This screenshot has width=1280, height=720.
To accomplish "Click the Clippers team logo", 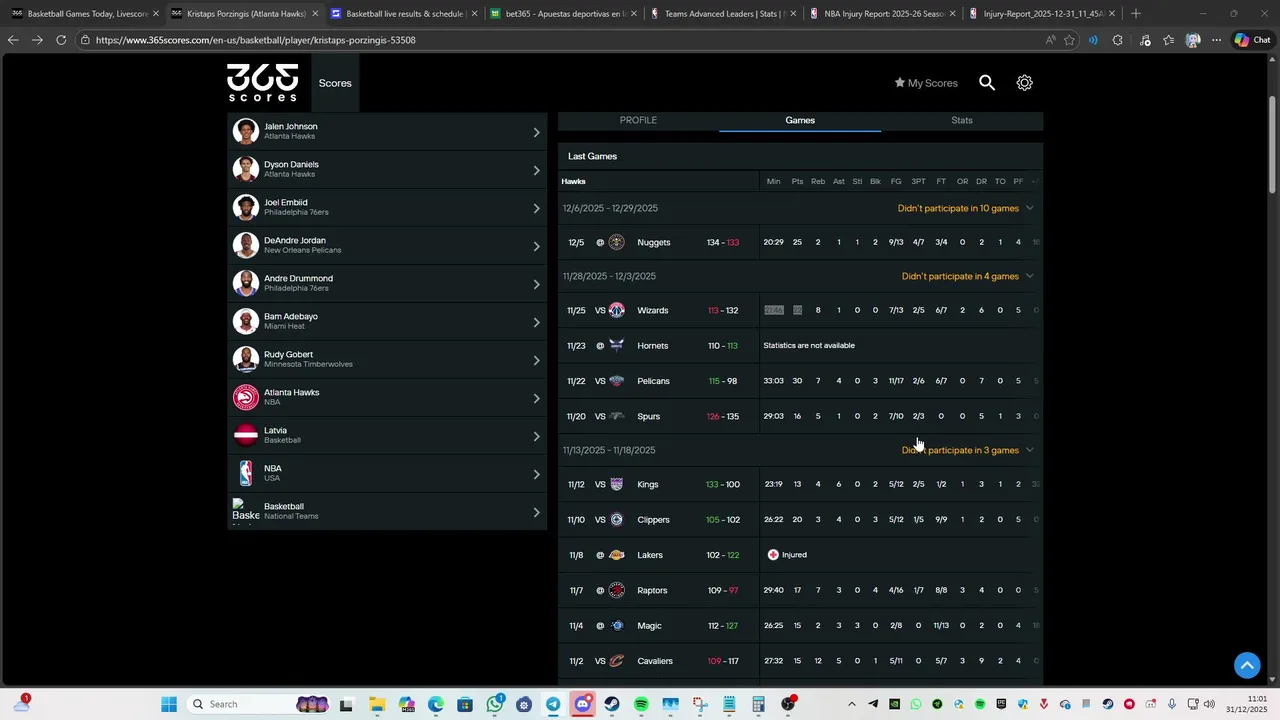I will pos(616,520).
